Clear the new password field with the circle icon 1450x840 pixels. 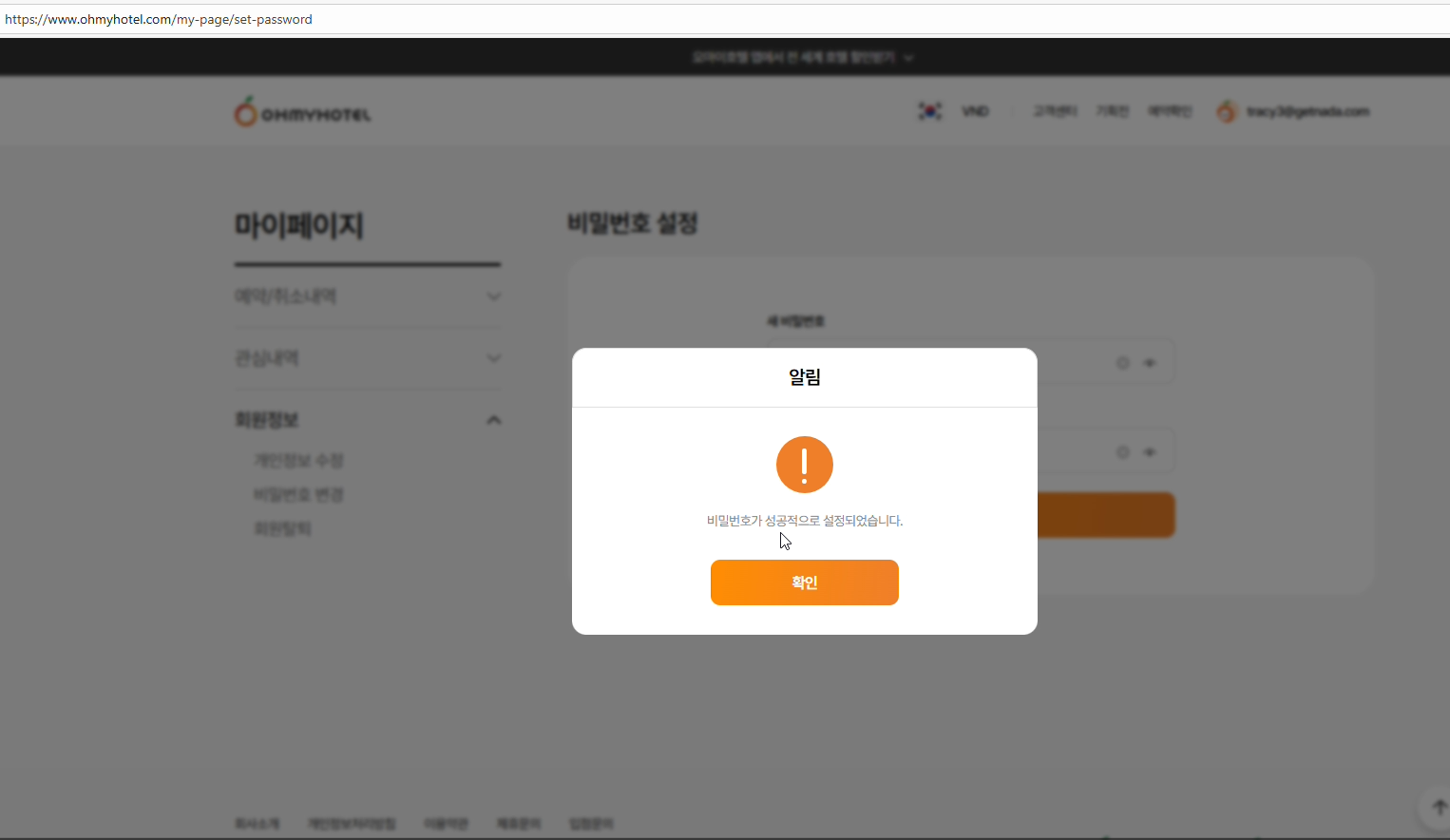point(1122,363)
